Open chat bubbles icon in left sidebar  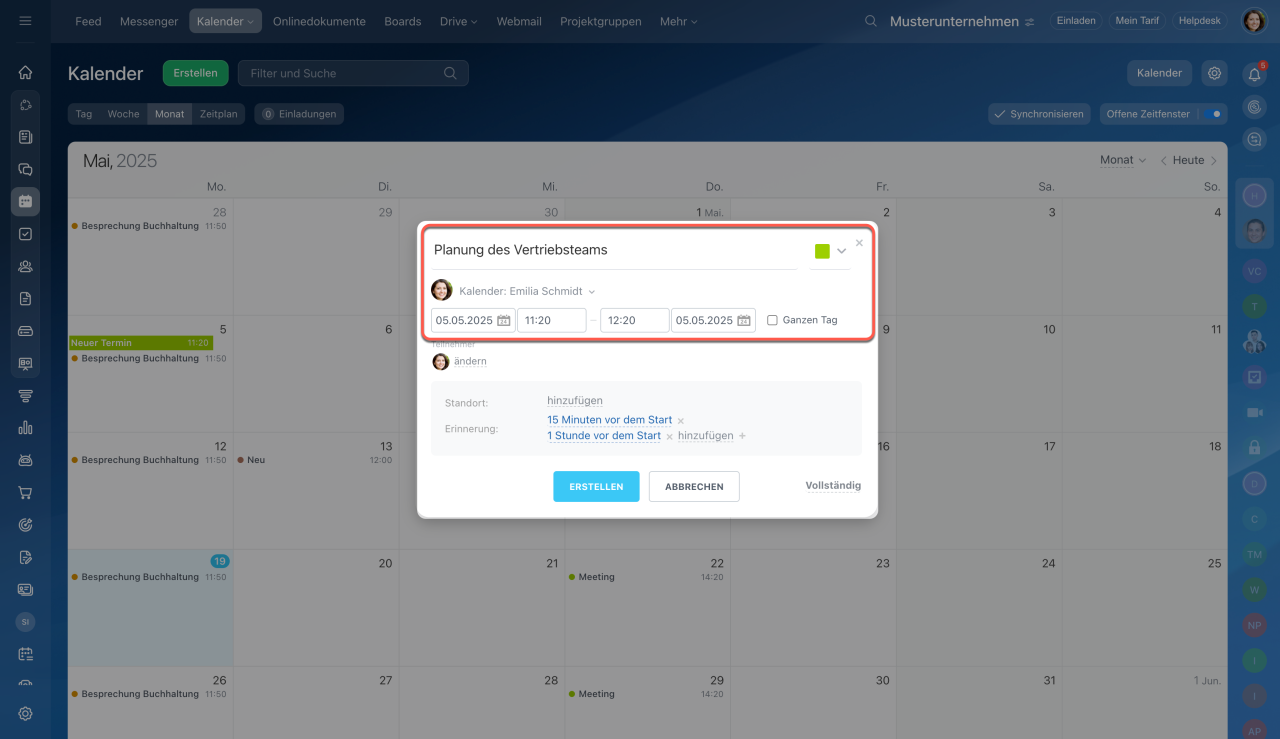click(25, 169)
